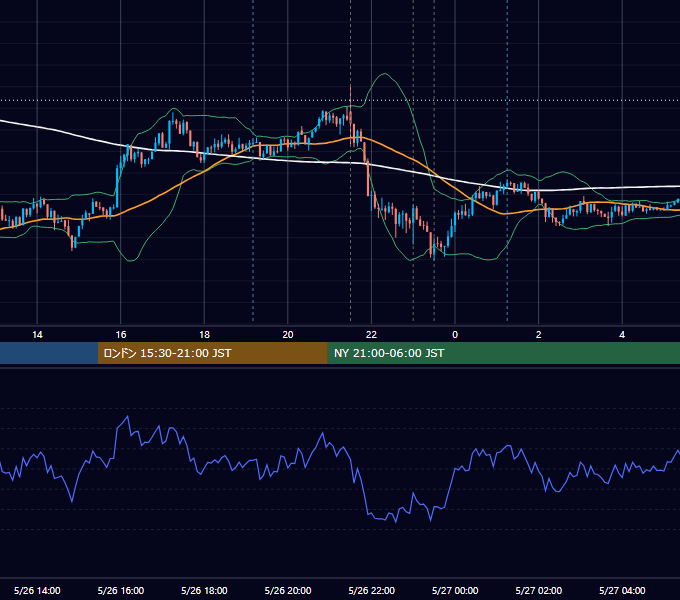Click hour label 20 on upper axis
The image size is (680, 600).
pos(288,335)
